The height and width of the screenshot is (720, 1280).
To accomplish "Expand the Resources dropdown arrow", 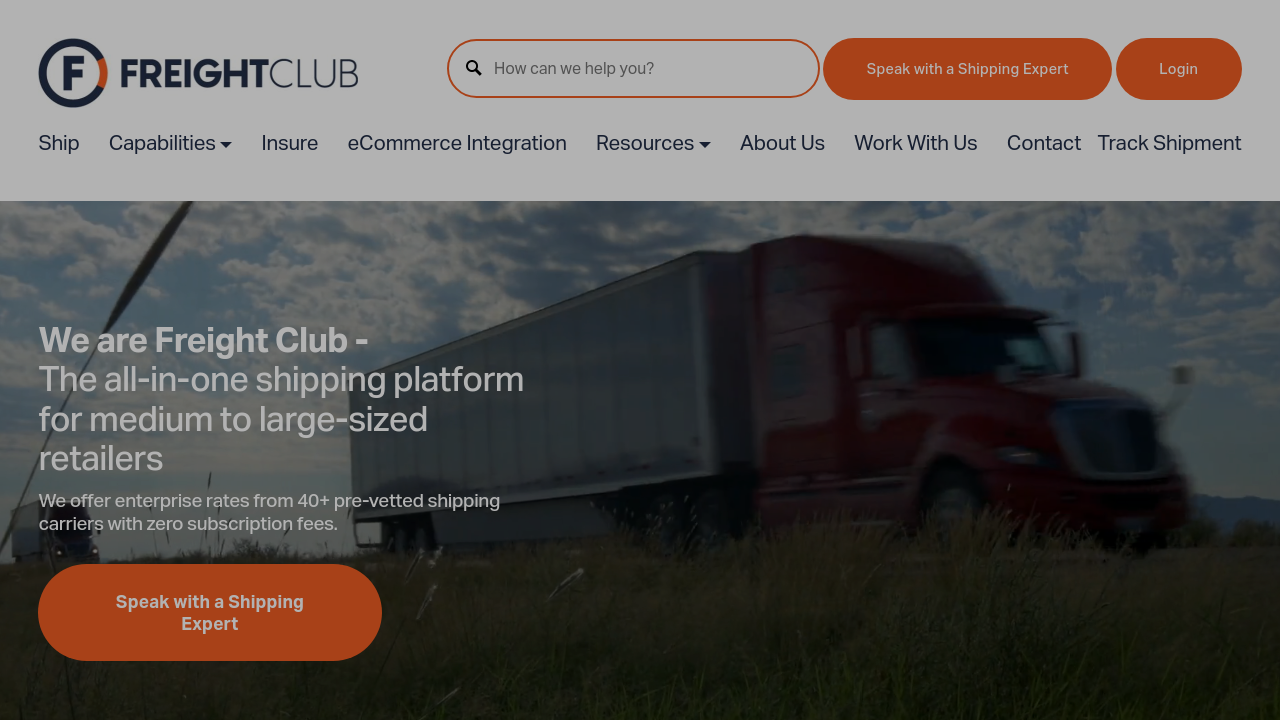I will (x=705, y=144).
